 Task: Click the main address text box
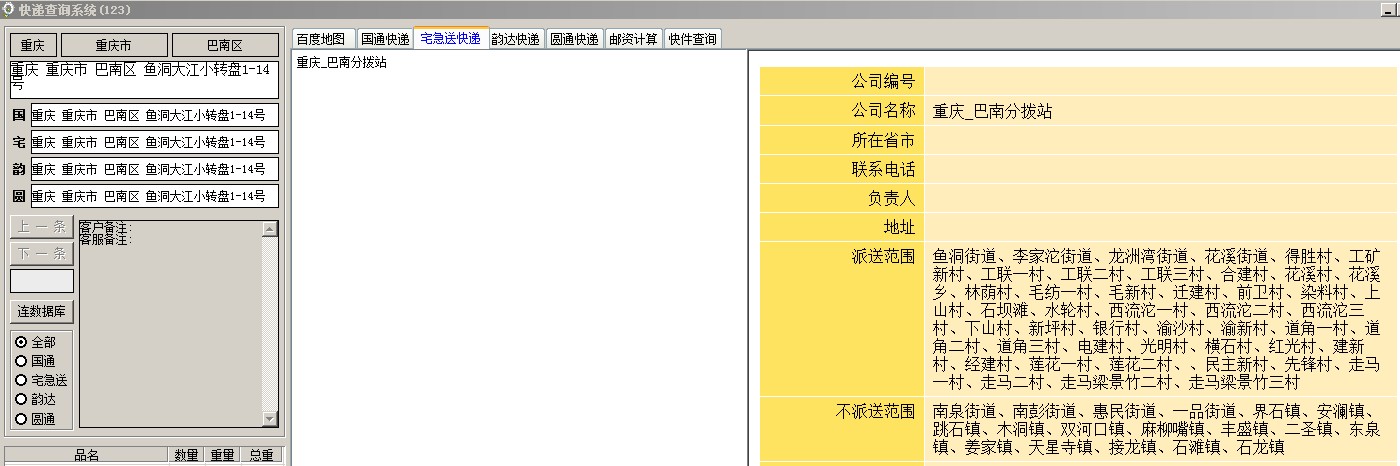pyautogui.click(x=144, y=80)
